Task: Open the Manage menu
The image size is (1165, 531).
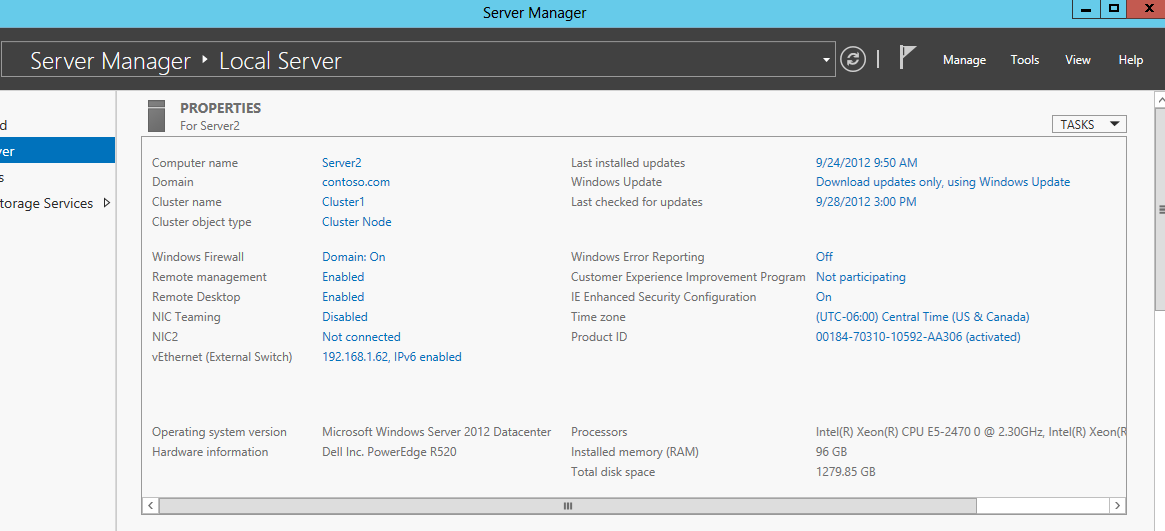Action: (x=964, y=60)
